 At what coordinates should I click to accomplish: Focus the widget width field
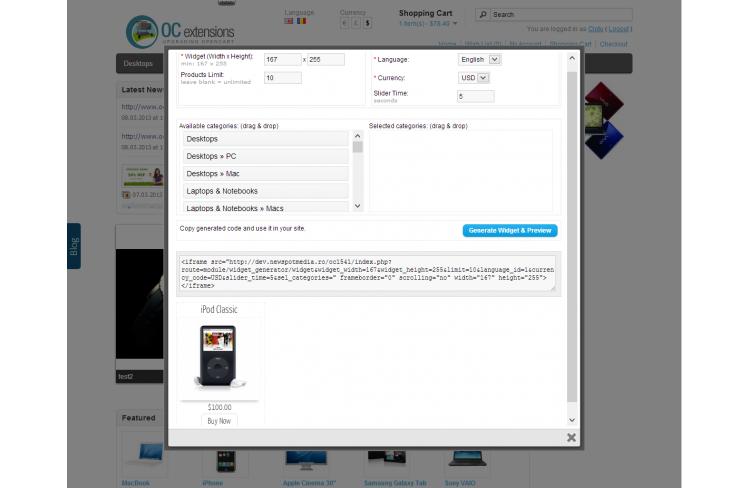[x=282, y=59]
